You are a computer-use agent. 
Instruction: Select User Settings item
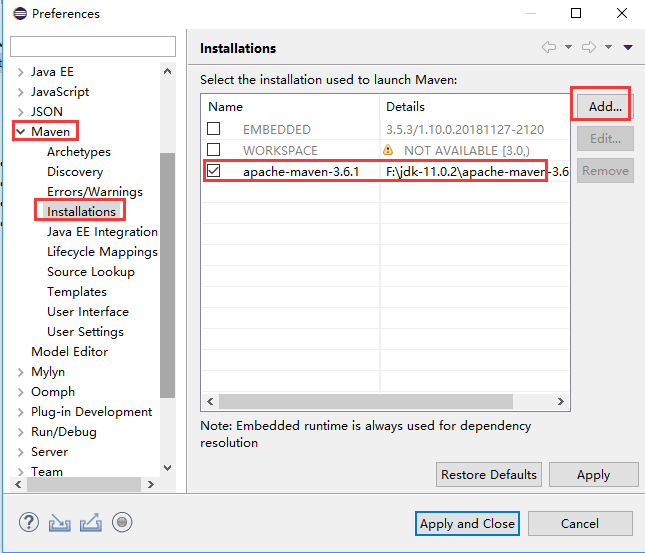pos(85,332)
